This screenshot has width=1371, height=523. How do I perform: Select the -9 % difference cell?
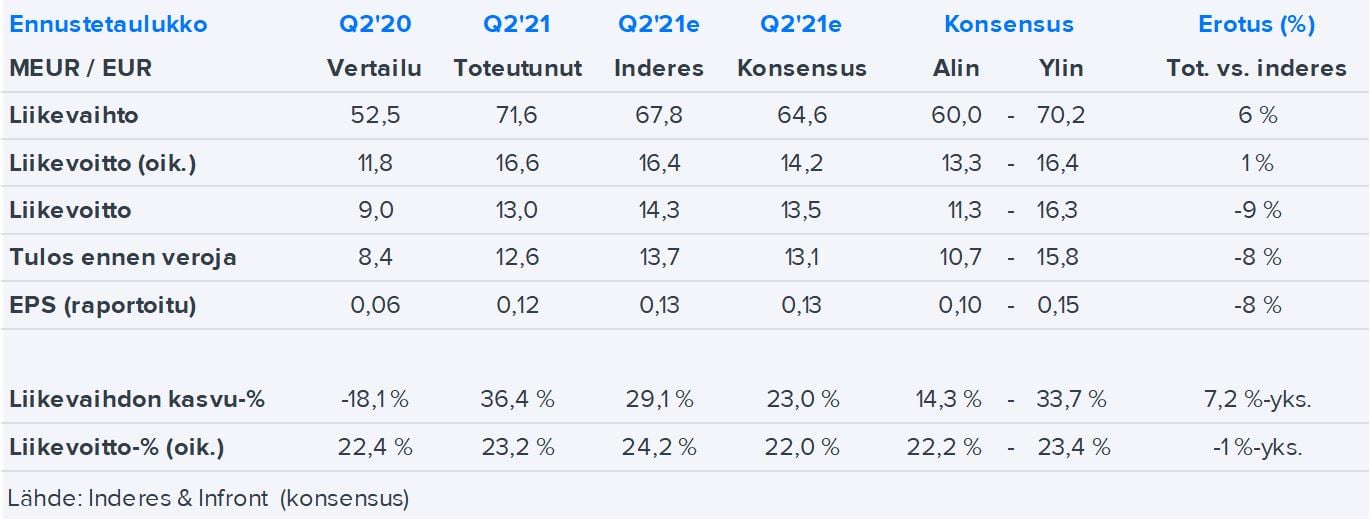click(1256, 210)
